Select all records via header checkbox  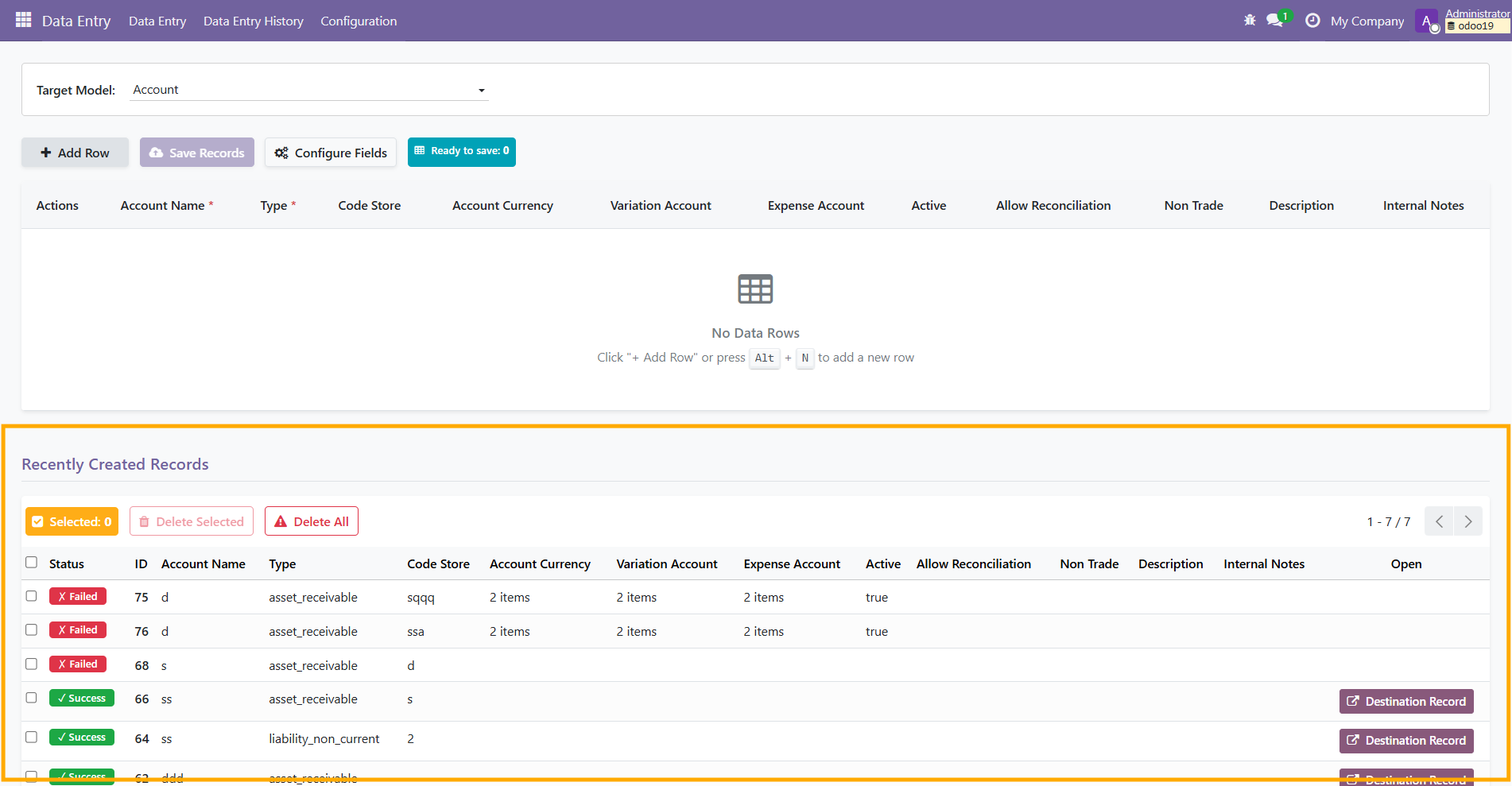click(x=32, y=562)
